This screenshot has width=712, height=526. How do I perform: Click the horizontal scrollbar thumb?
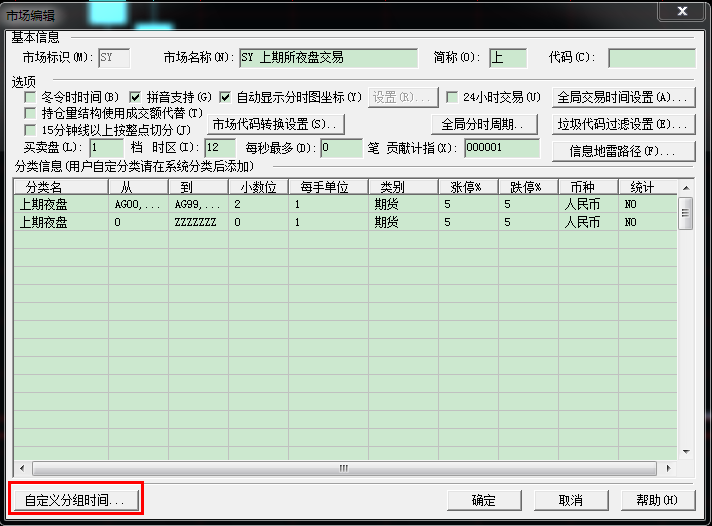click(x=344, y=468)
